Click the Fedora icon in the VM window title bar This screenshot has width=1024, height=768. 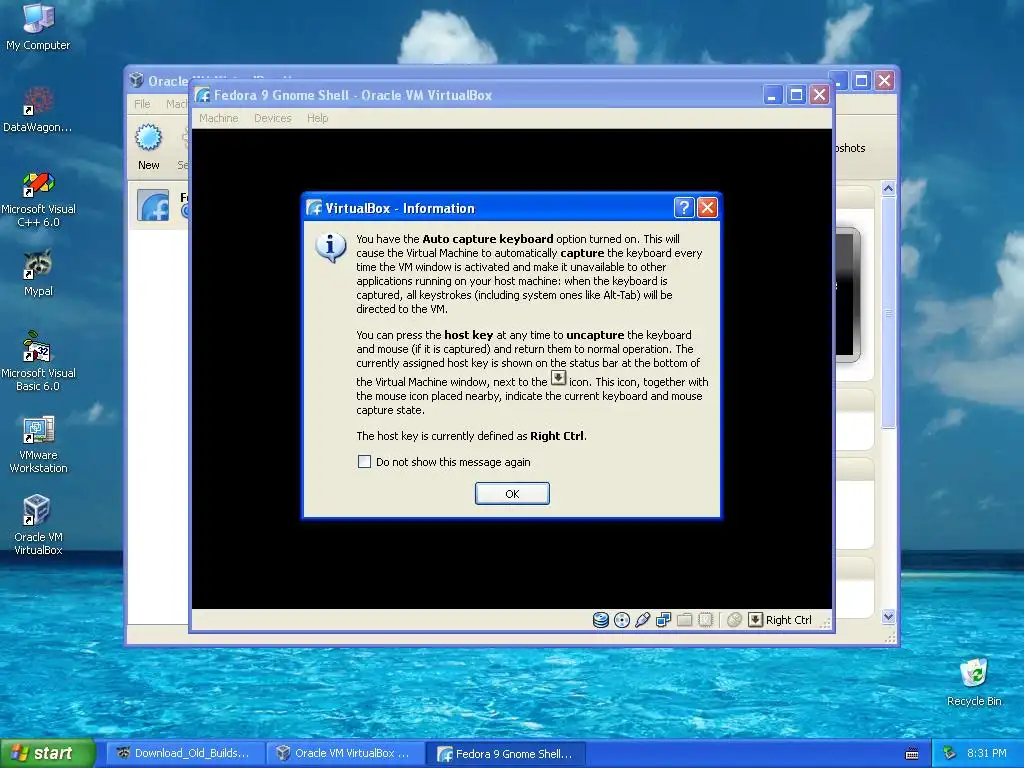point(202,95)
